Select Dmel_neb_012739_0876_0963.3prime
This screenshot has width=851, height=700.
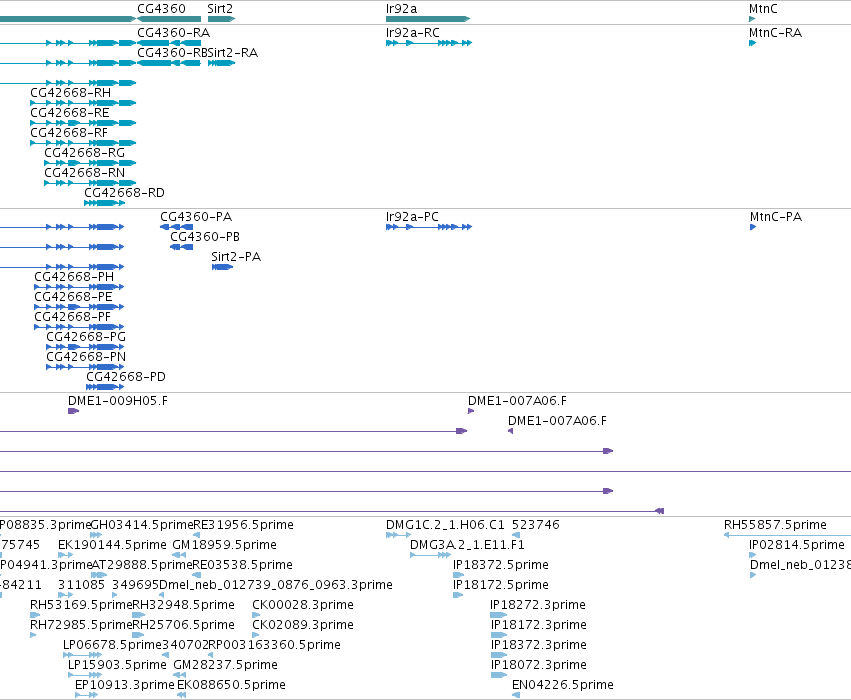click(x=276, y=585)
